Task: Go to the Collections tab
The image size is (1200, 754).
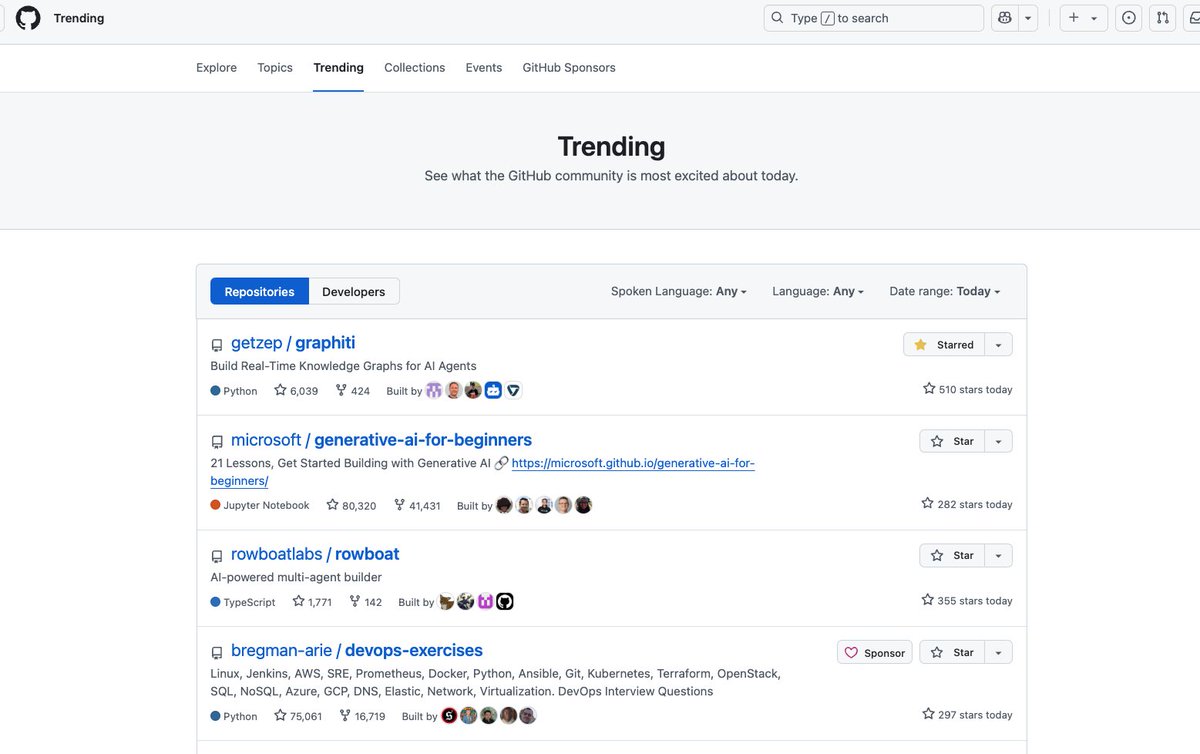Action: click(x=414, y=68)
